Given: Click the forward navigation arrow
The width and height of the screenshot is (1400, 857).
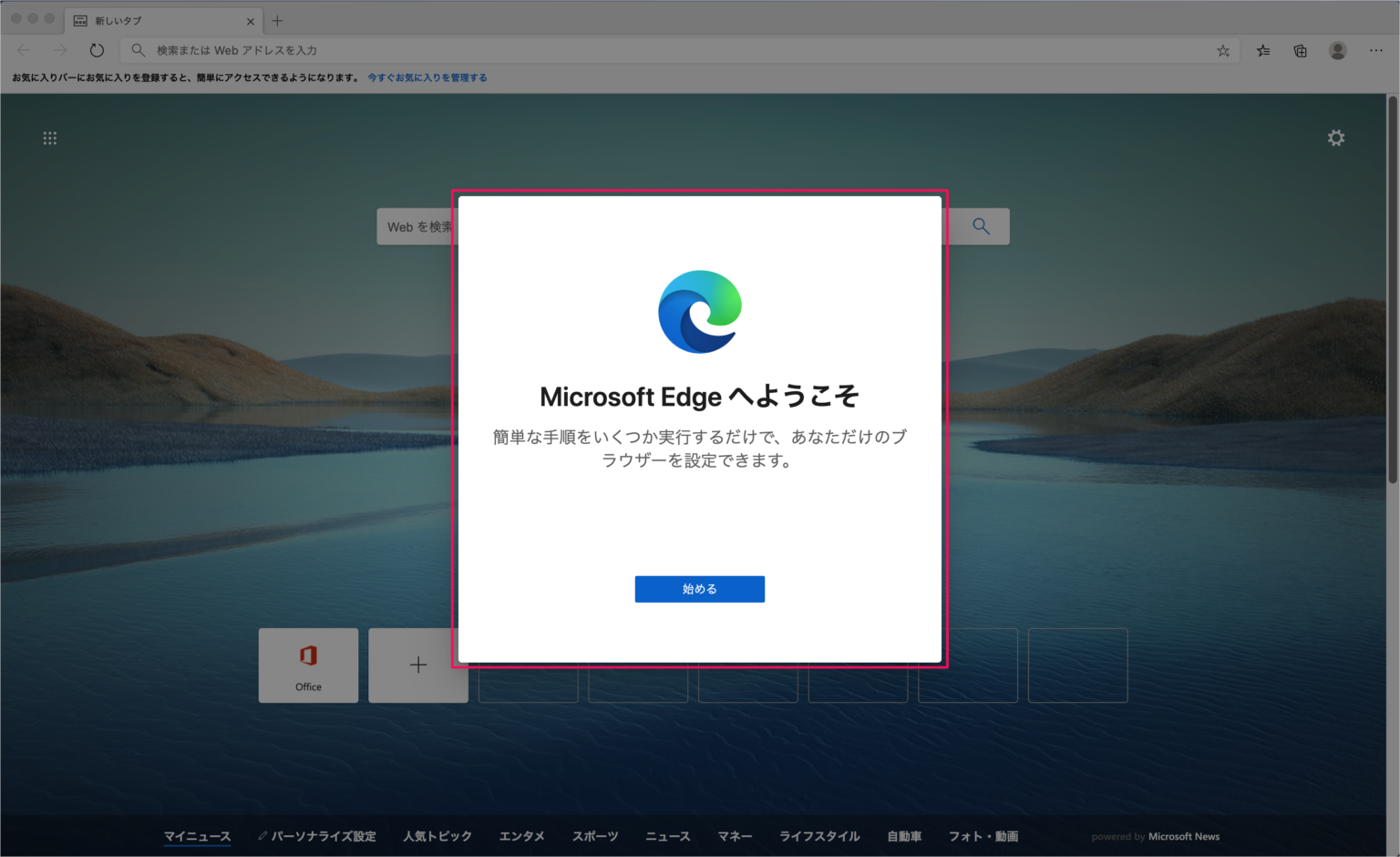Looking at the screenshot, I should pyautogui.click(x=59, y=50).
